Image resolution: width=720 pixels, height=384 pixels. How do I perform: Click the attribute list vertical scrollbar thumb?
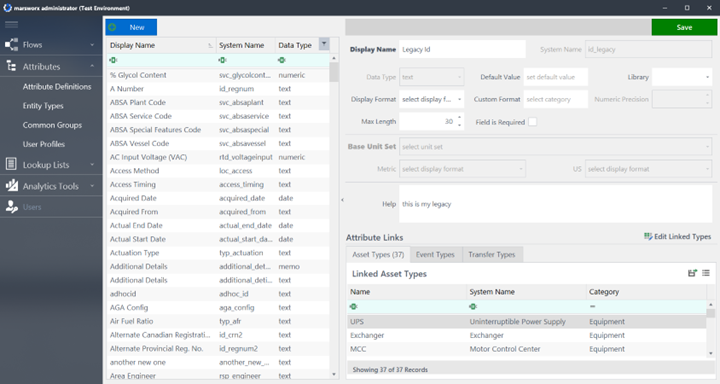click(x=334, y=73)
